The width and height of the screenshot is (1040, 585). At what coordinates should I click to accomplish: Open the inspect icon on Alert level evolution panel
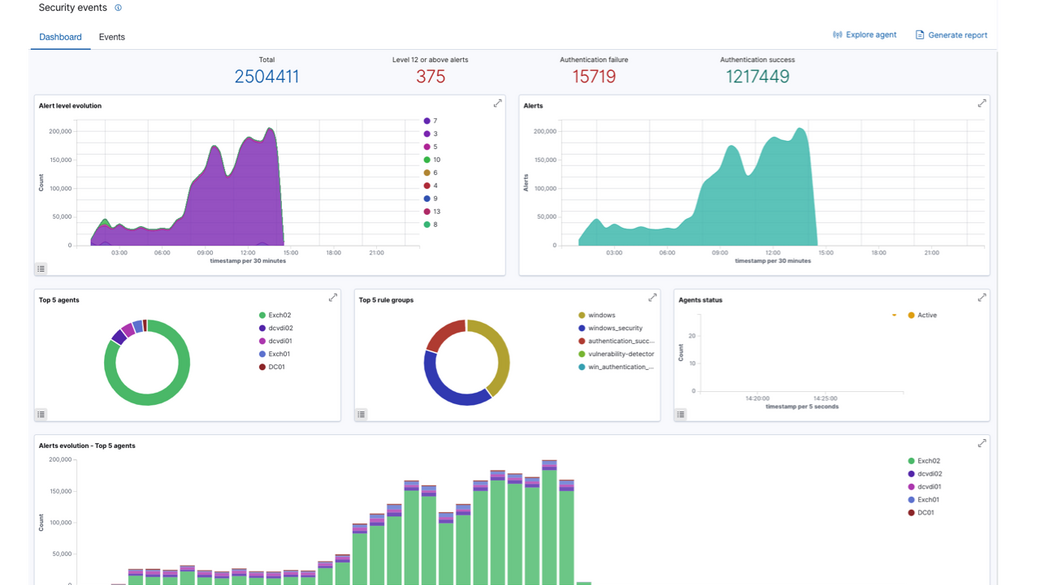click(x=40, y=268)
